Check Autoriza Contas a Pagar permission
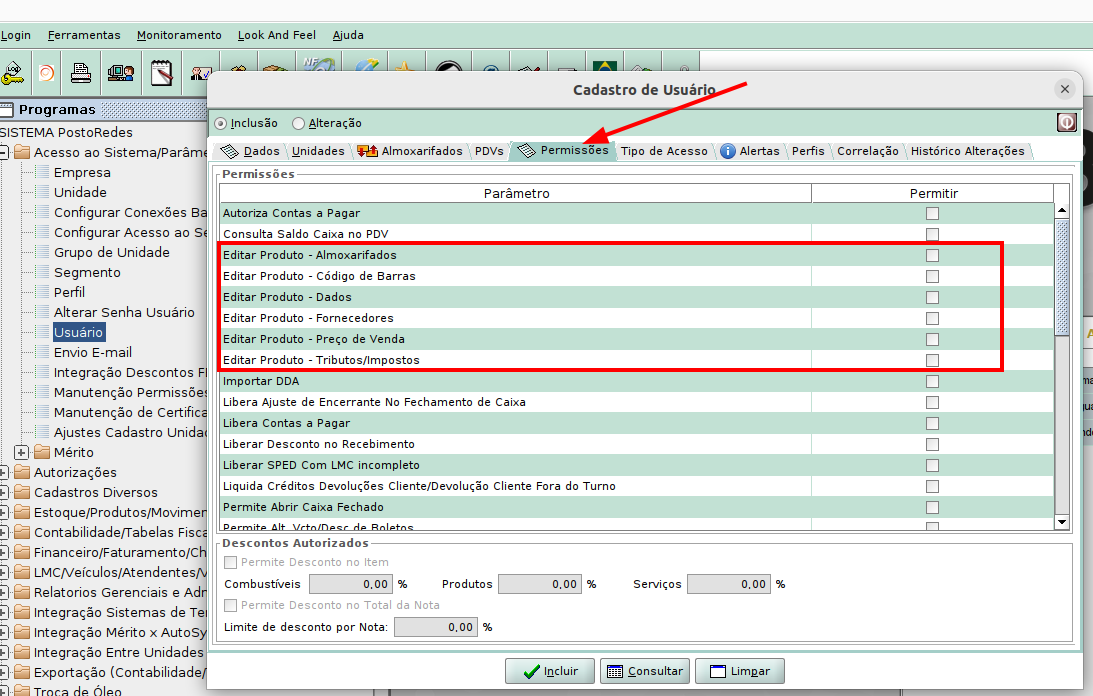1093x696 pixels. pos(932,213)
